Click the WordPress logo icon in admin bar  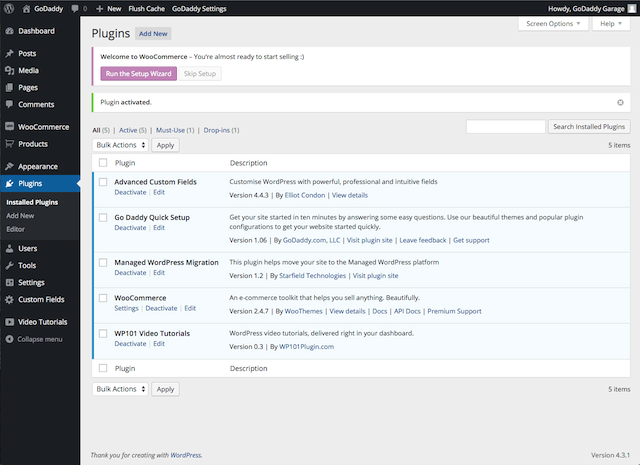click(9, 9)
